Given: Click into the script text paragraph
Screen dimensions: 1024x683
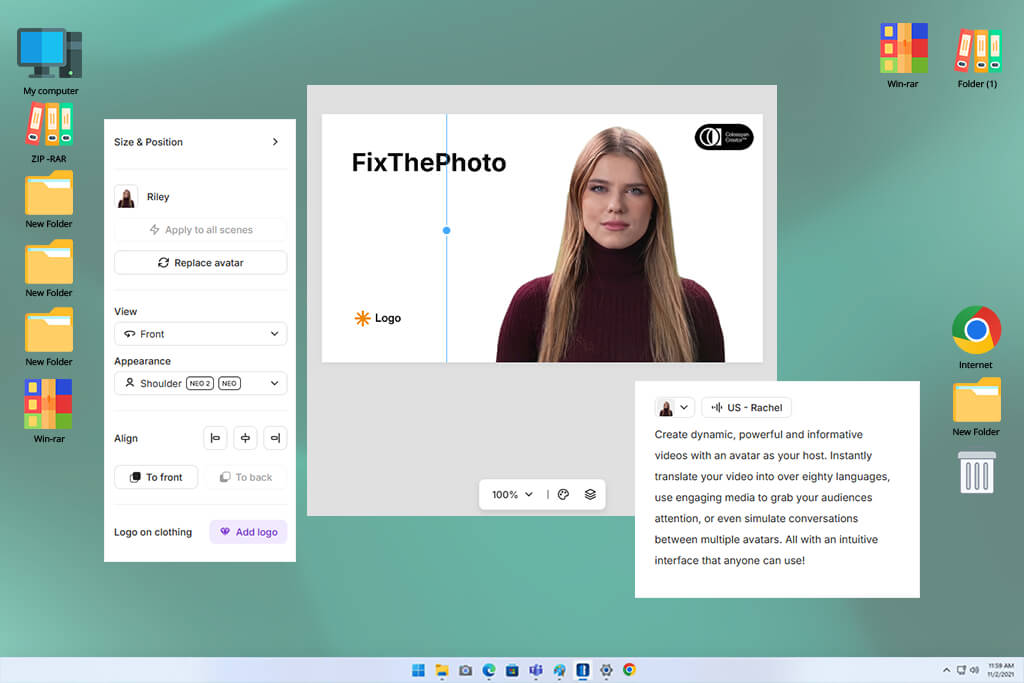Looking at the screenshot, I should [773, 498].
